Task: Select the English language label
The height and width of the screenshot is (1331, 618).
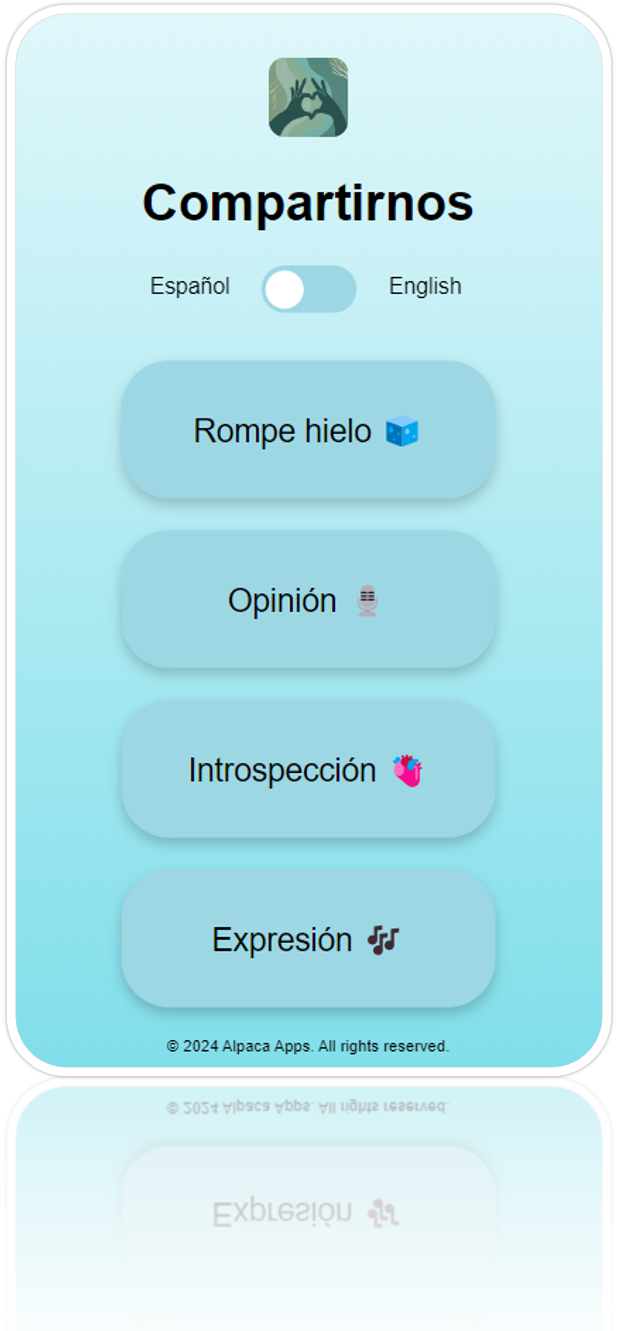Action: pos(424,287)
